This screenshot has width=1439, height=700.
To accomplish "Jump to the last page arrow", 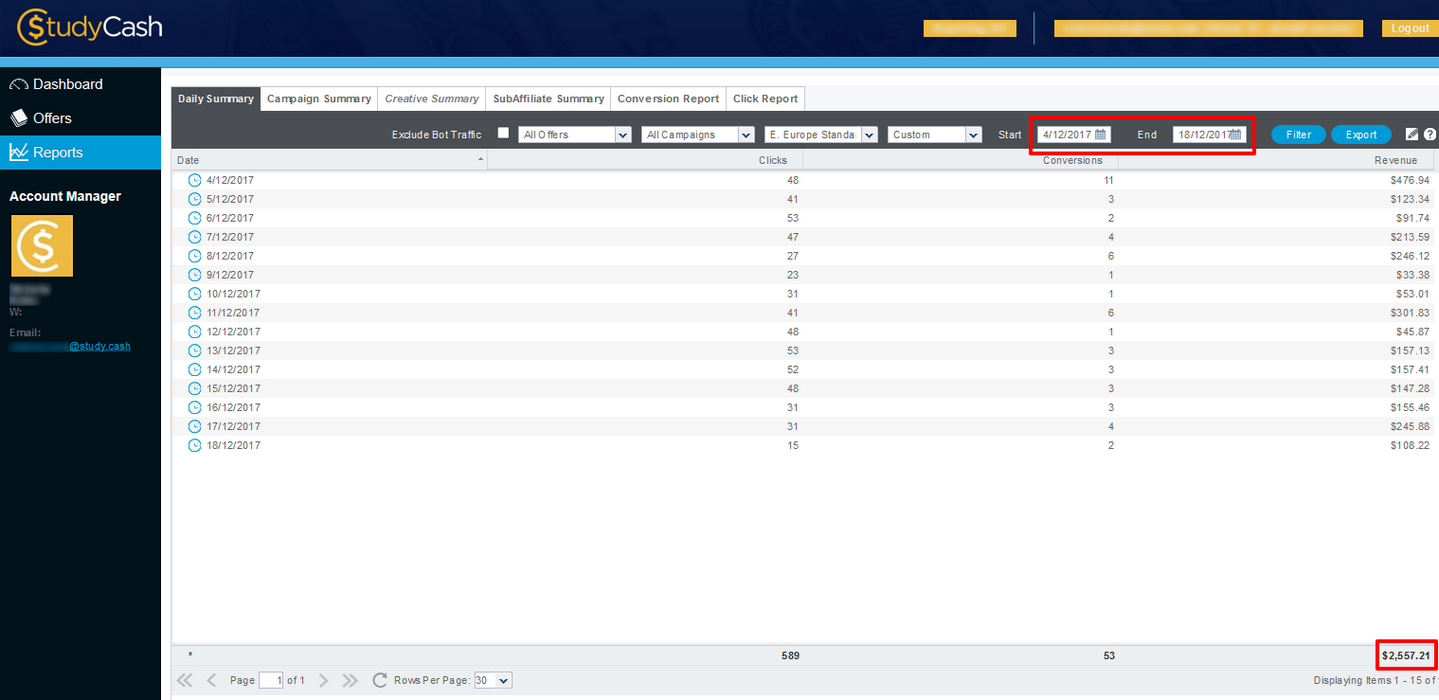I will [x=349, y=680].
